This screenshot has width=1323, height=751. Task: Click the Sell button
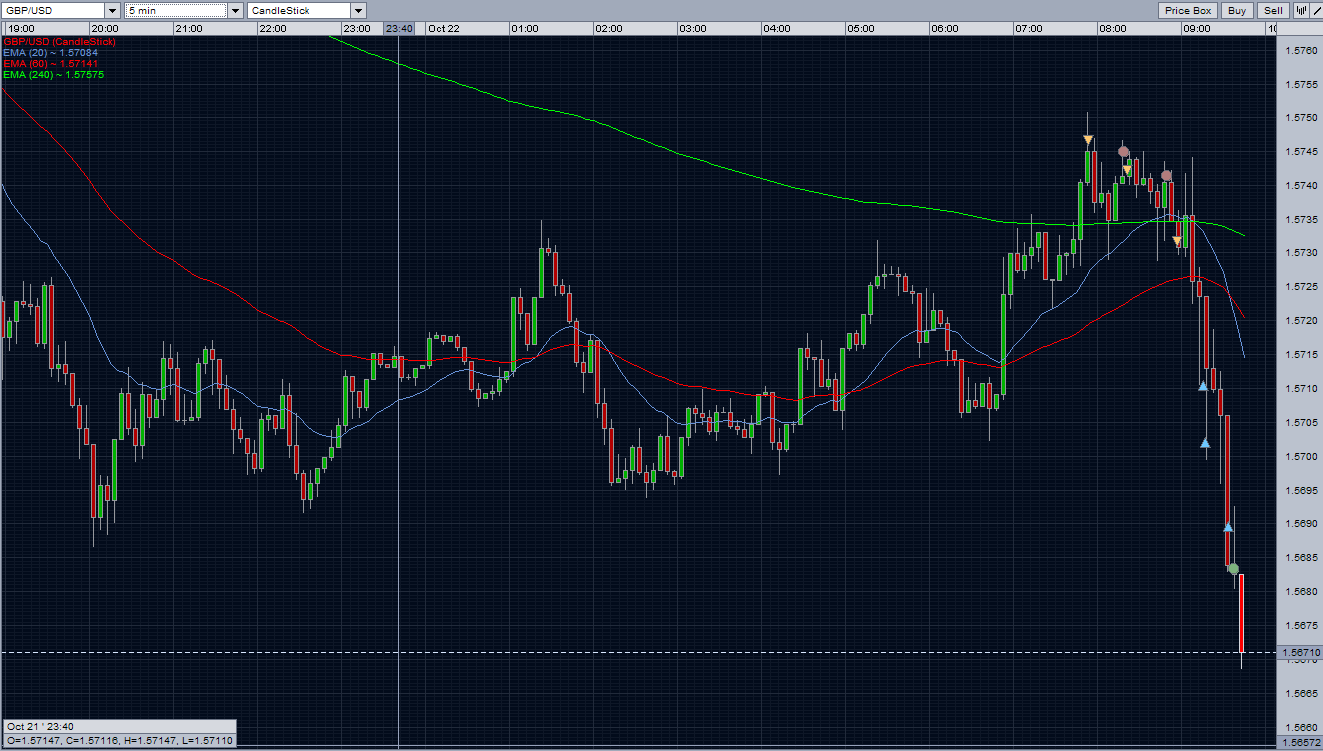pyautogui.click(x=1272, y=10)
